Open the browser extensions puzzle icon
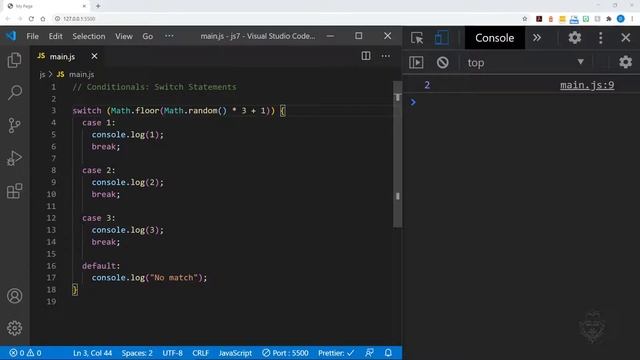 [609, 19]
